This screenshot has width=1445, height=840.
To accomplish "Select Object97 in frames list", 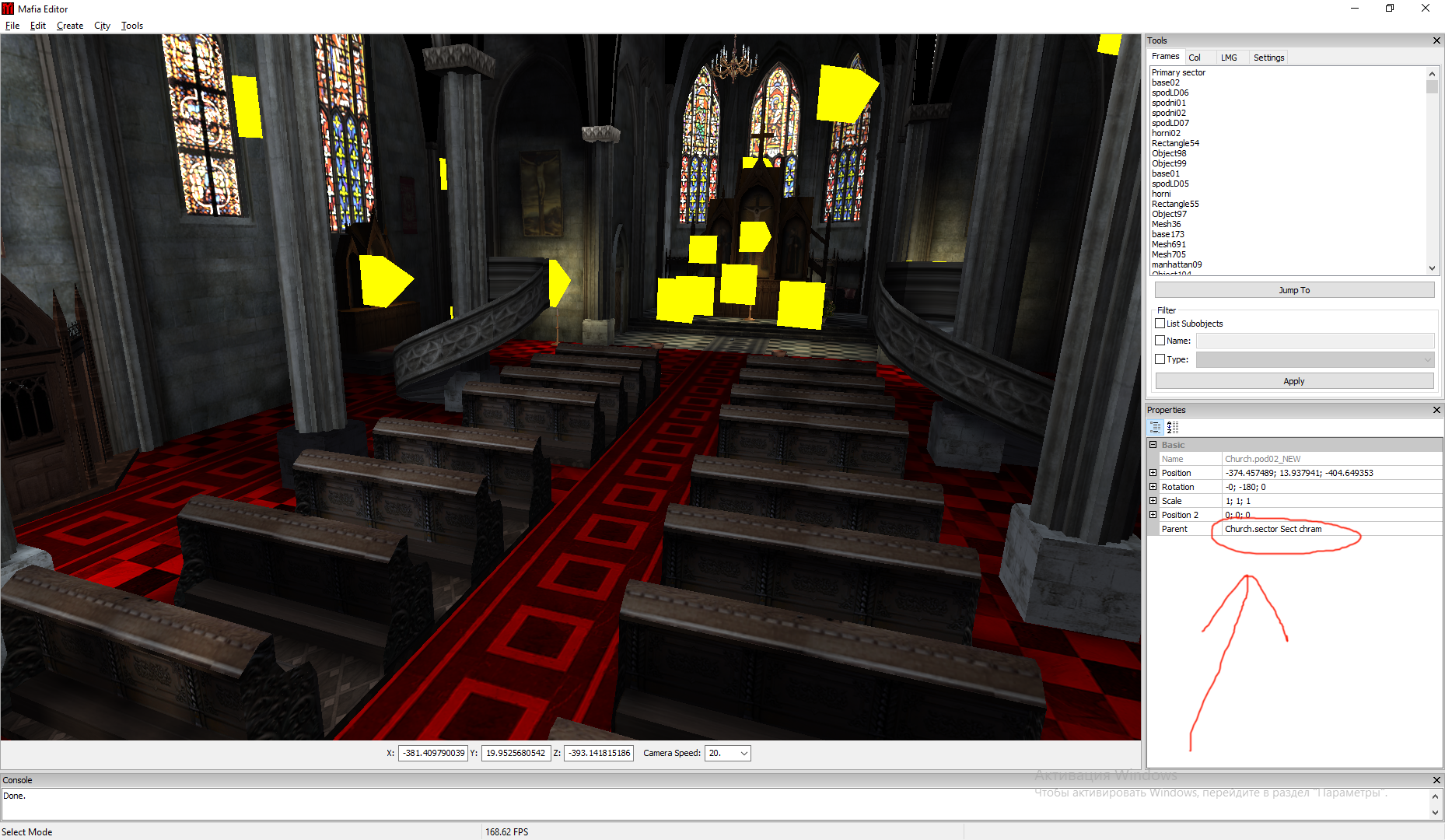I will (1169, 214).
